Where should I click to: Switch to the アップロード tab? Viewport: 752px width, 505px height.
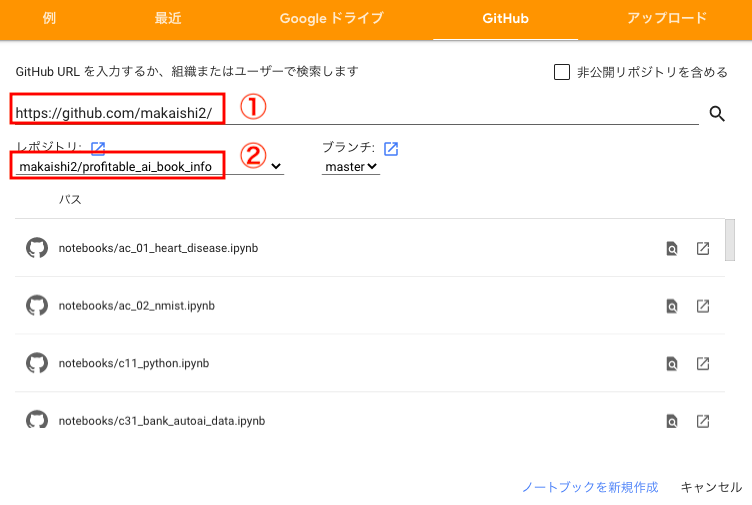[x=667, y=18]
